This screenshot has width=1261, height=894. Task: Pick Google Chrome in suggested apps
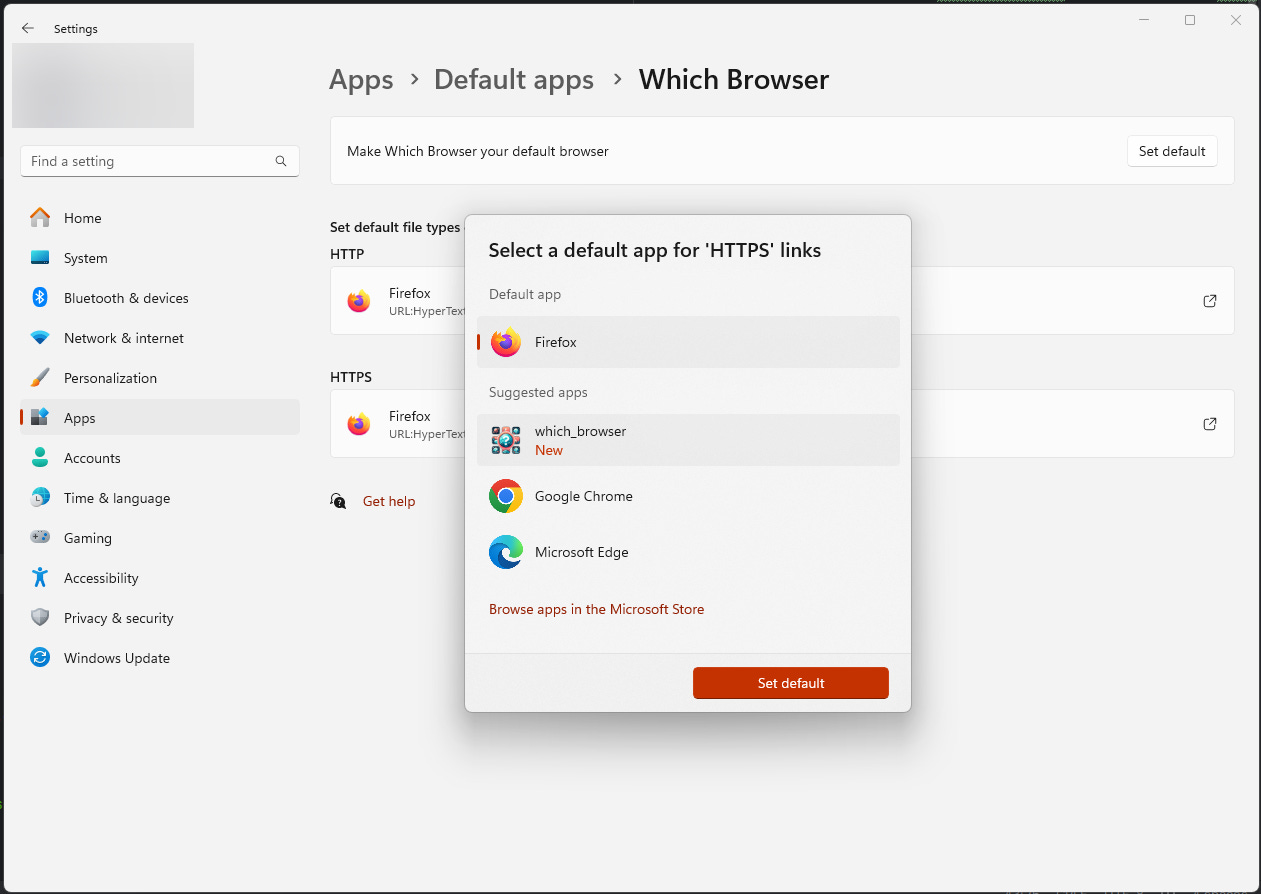click(688, 496)
